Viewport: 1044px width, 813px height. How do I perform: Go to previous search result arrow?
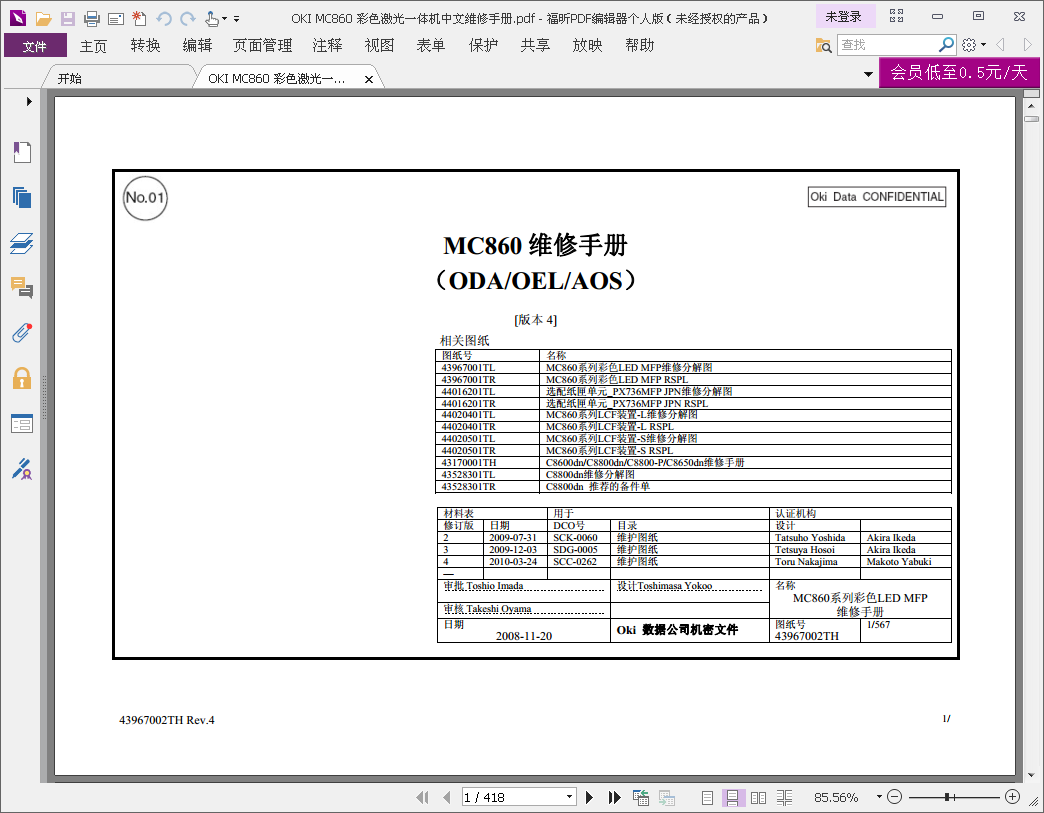point(1000,45)
